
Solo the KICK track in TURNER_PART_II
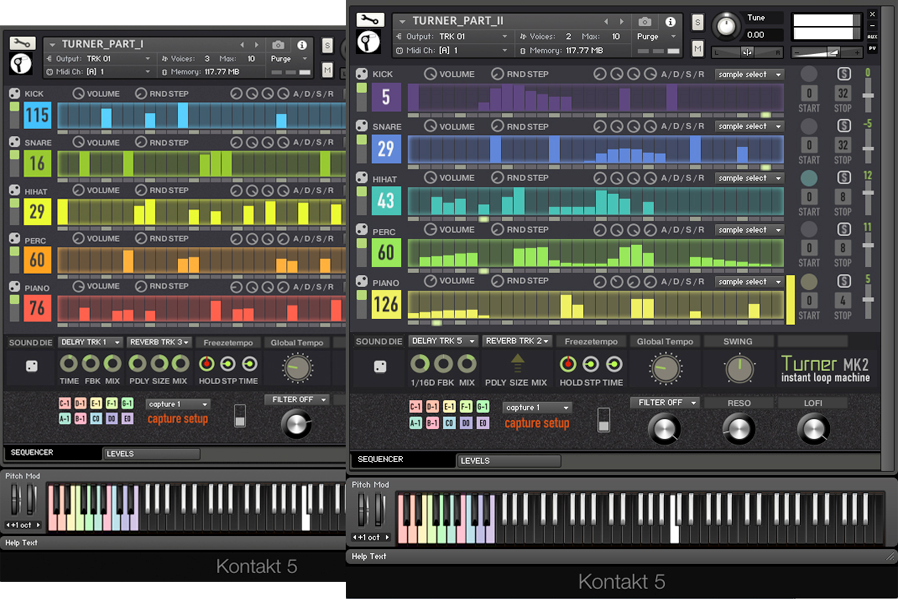843,74
